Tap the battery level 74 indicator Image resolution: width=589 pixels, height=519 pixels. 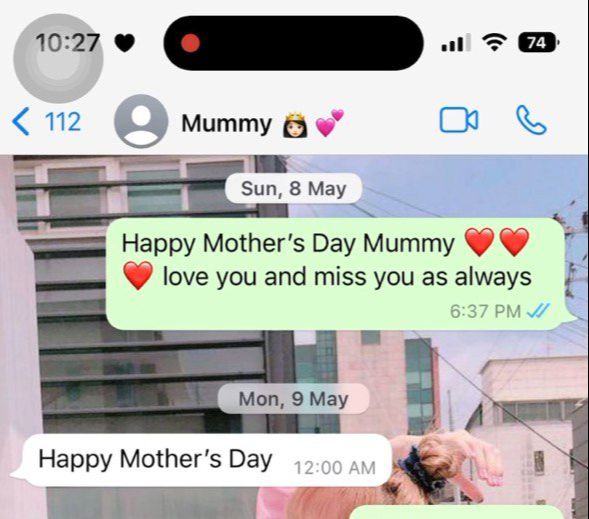pos(538,42)
